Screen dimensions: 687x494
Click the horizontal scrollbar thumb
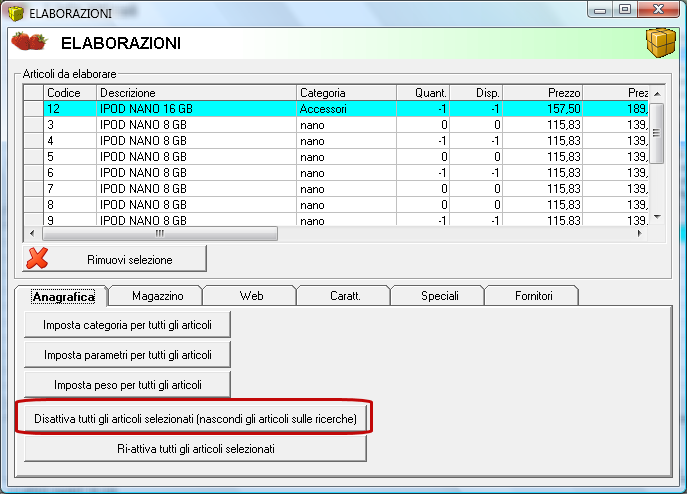[x=160, y=234]
